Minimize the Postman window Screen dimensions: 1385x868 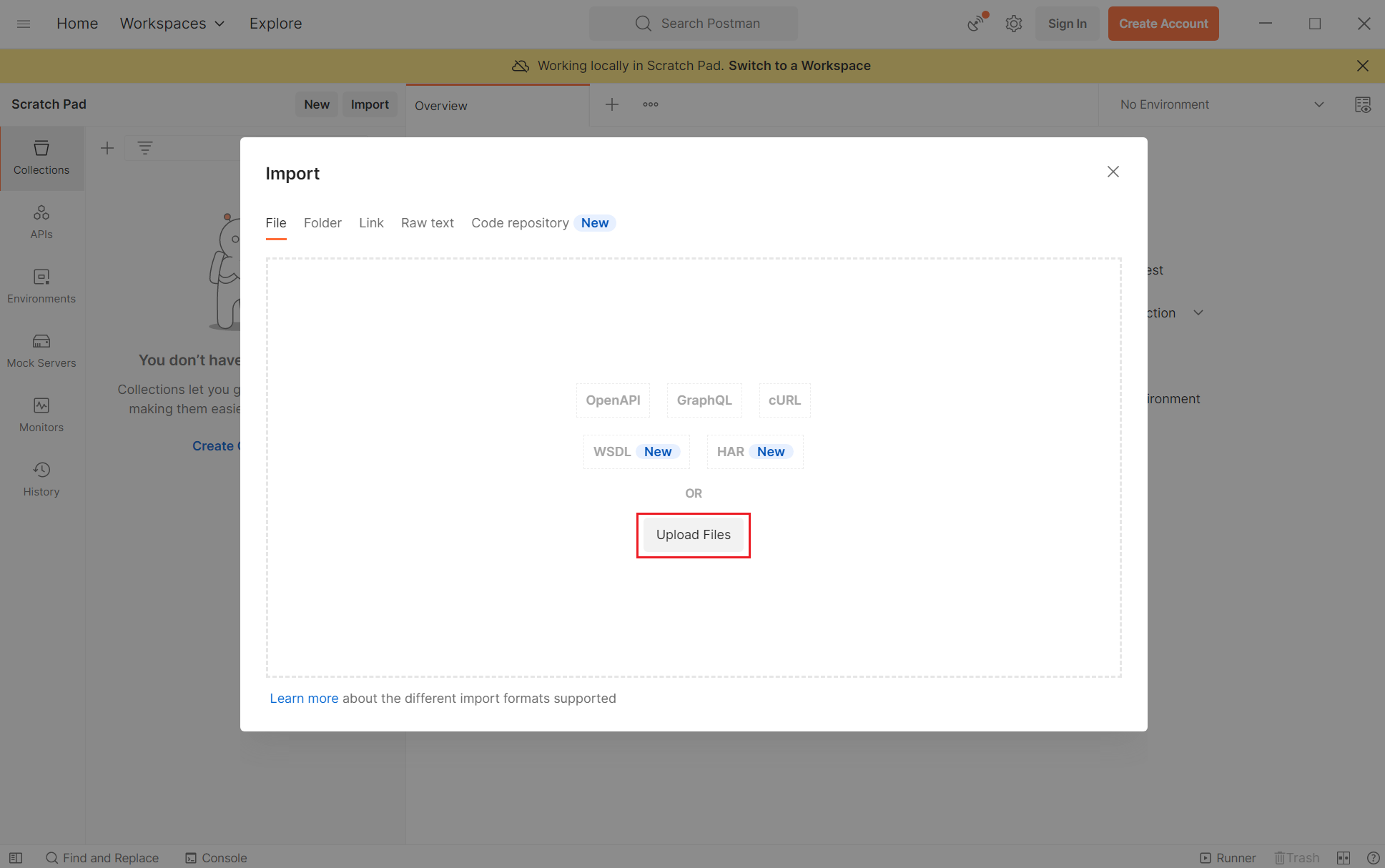click(1266, 24)
